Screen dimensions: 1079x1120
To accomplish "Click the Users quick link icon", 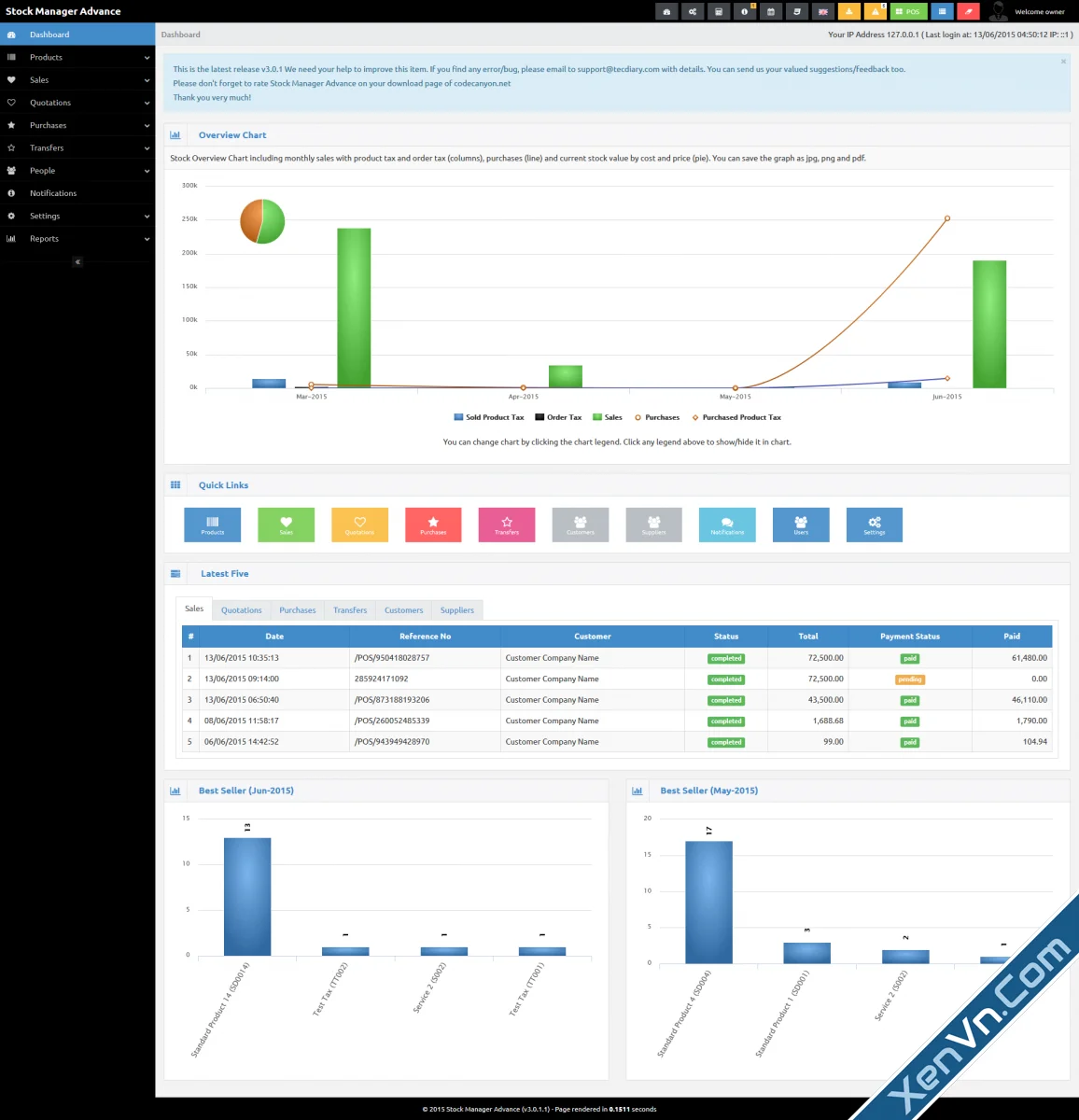I will click(x=800, y=525).
